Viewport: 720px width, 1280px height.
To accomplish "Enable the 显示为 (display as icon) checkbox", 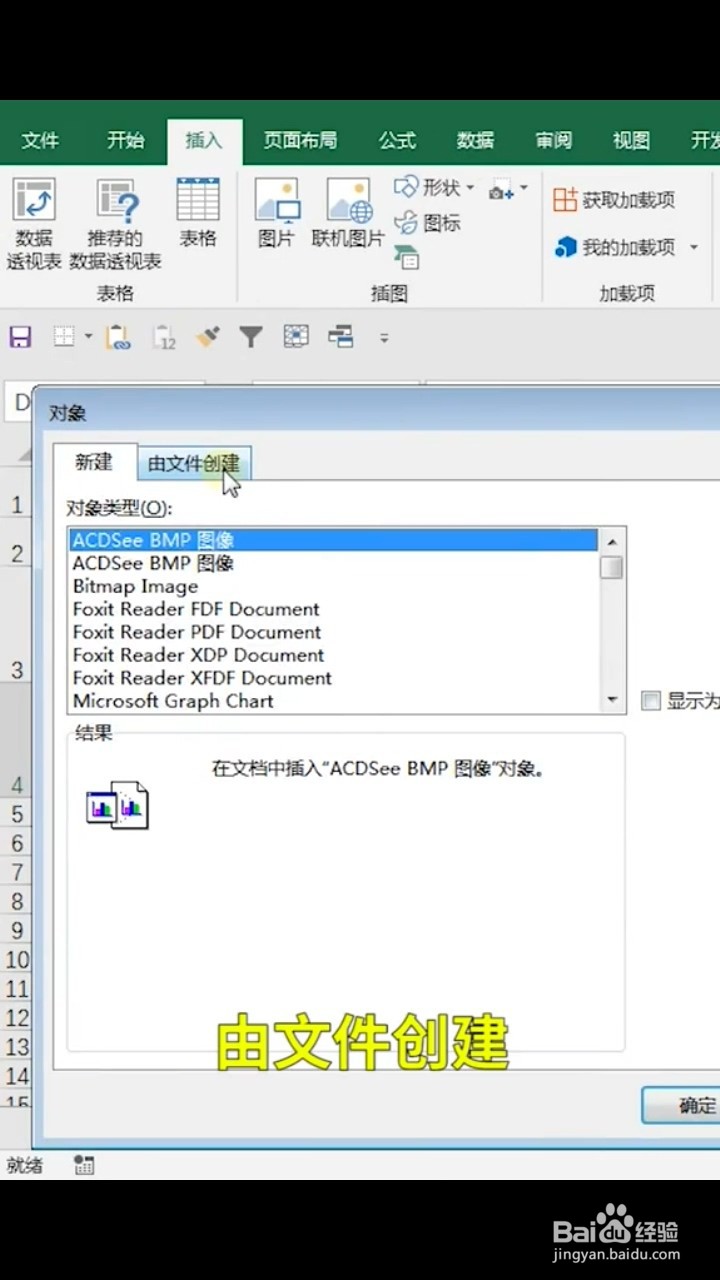I will (x=651, y=701).
